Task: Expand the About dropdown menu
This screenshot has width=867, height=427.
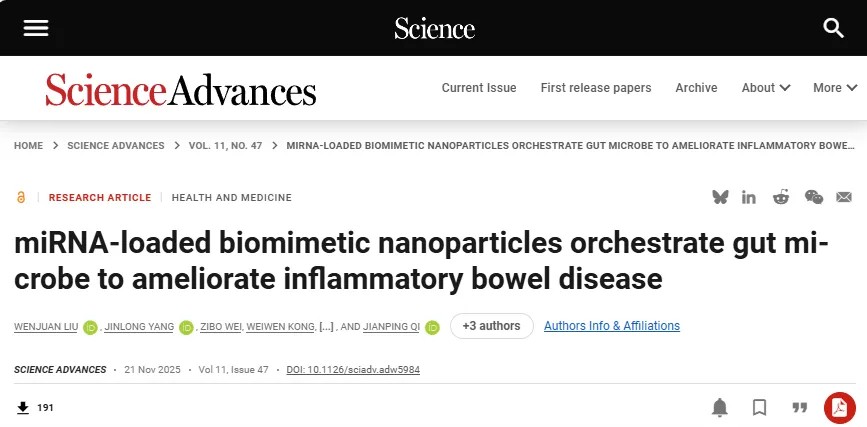Action: 766,88
